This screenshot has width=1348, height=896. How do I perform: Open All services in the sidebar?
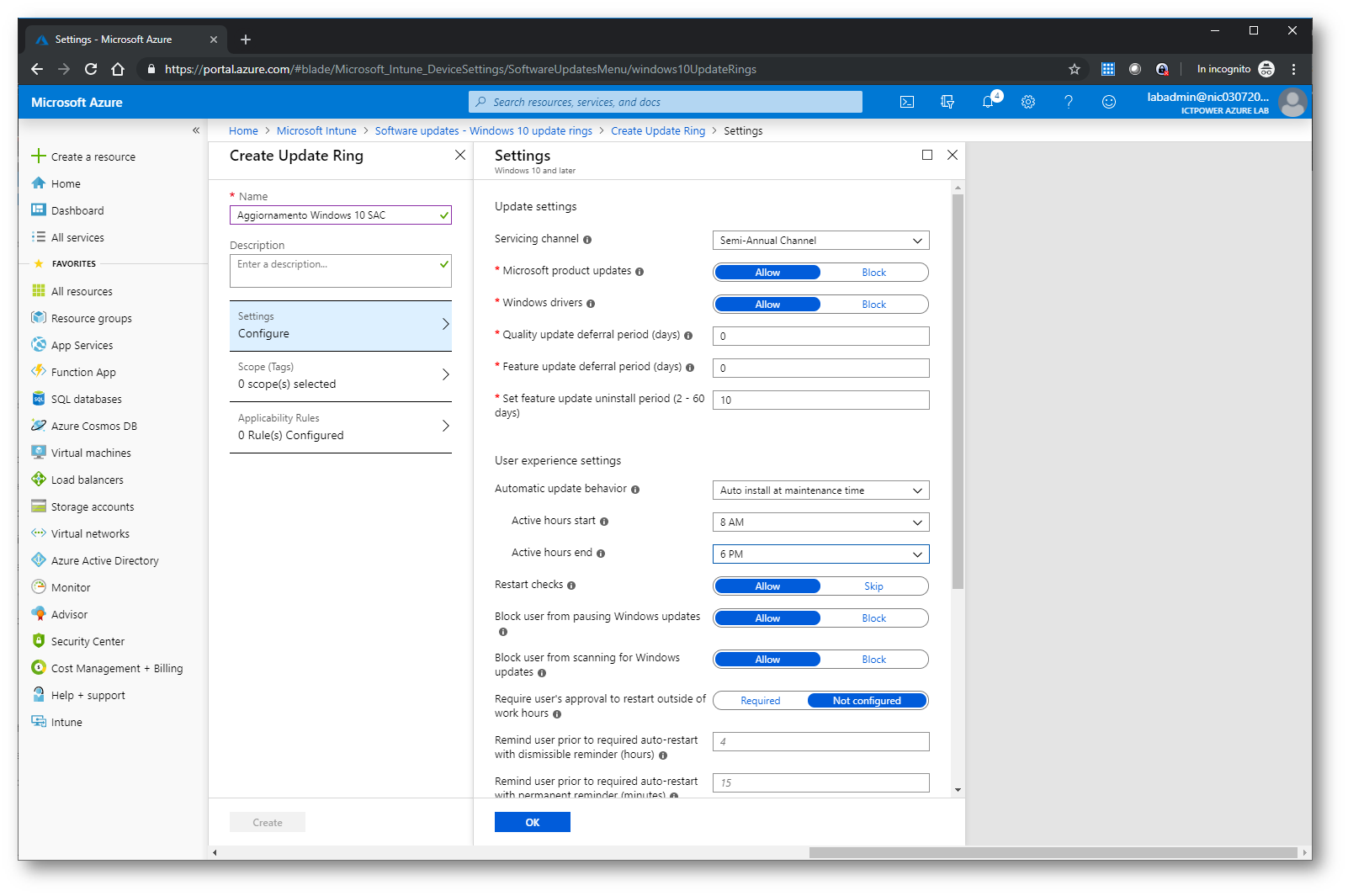(x=77, y=237)
